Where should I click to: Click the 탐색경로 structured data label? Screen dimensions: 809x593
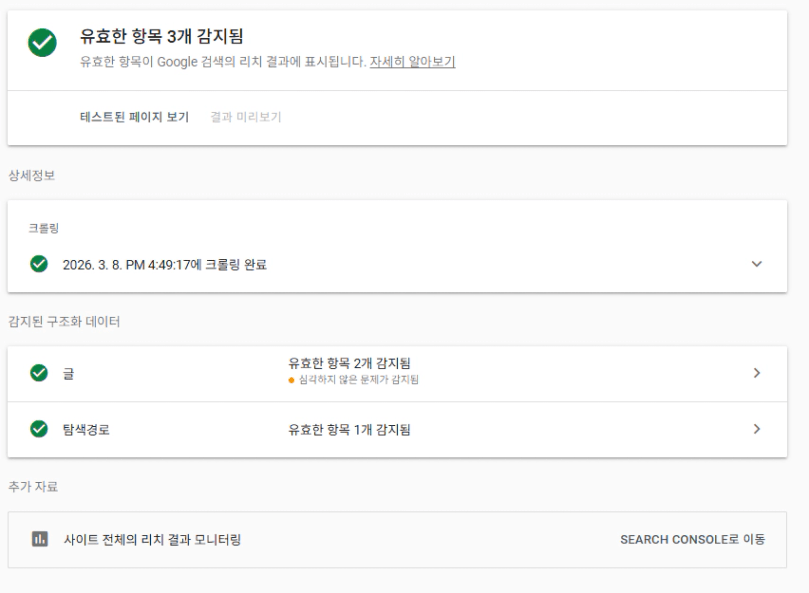point(85,431)
